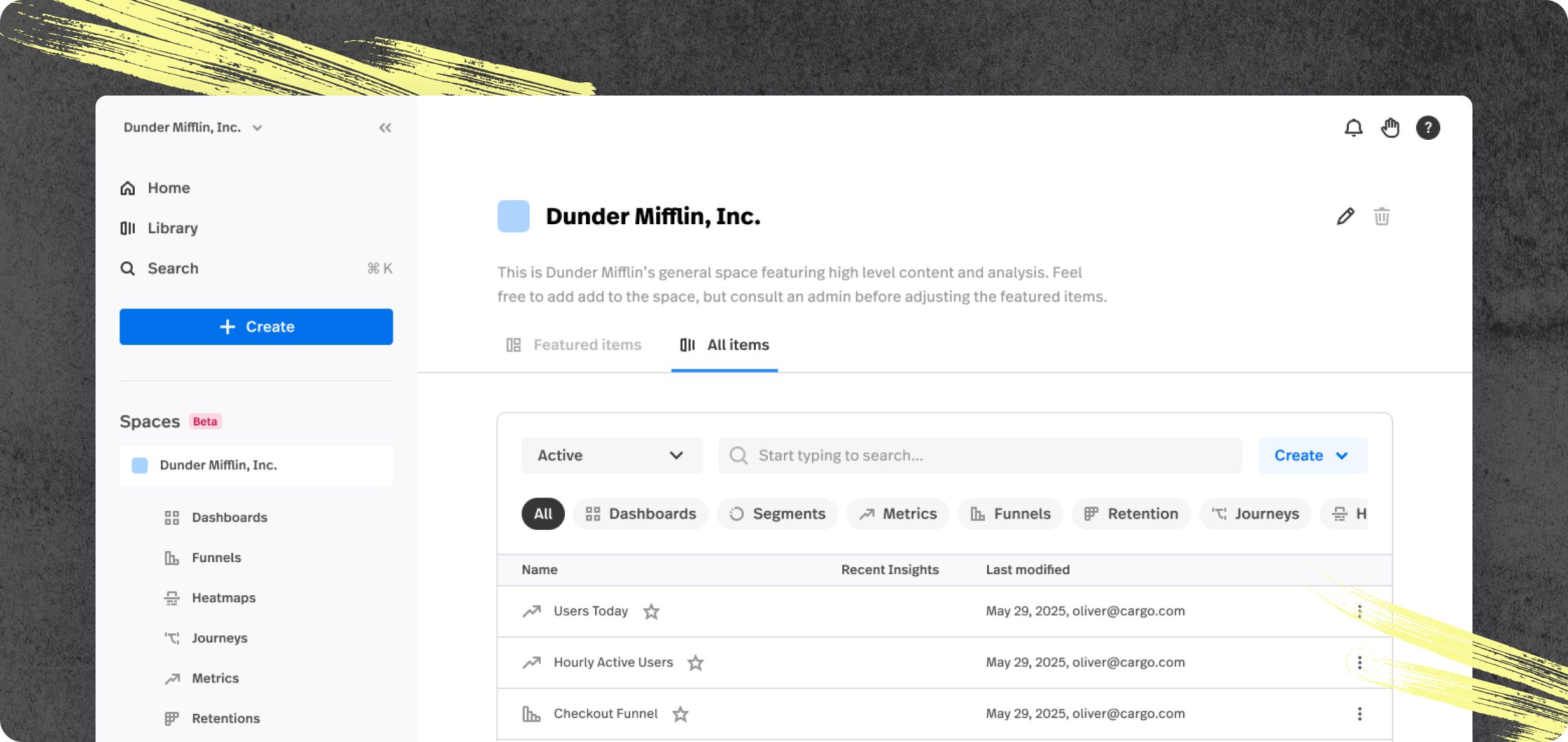
Task: Delete space using the trash icon
Action: click(x=1382, y=216)
